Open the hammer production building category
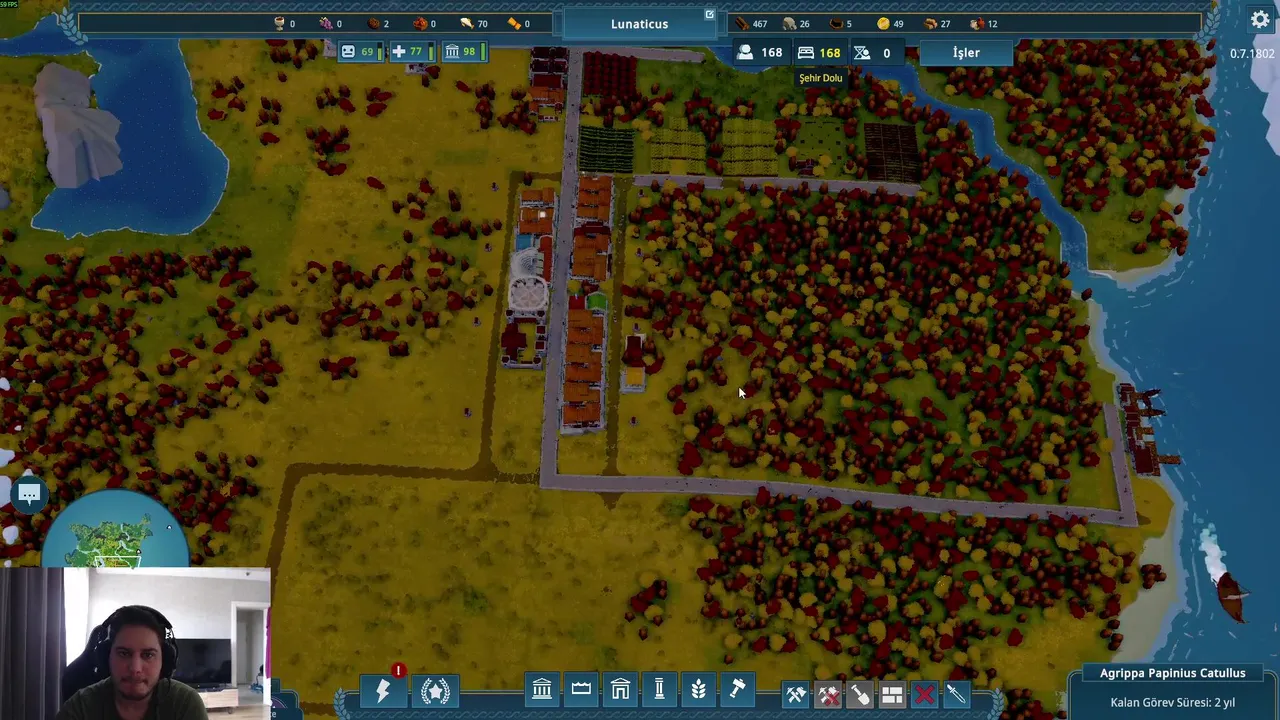The height and width of the screenshot is (720, 1280). [x=737, y=689]
